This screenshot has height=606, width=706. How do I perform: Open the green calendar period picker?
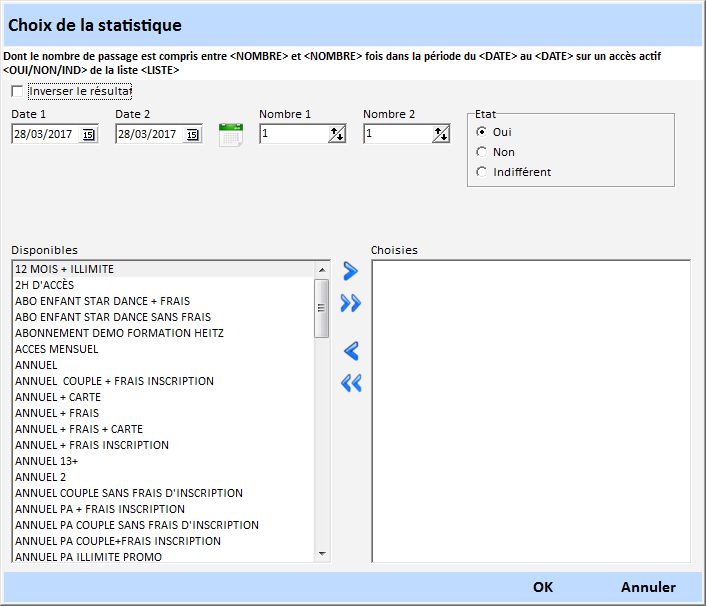(x=231, y=135)
